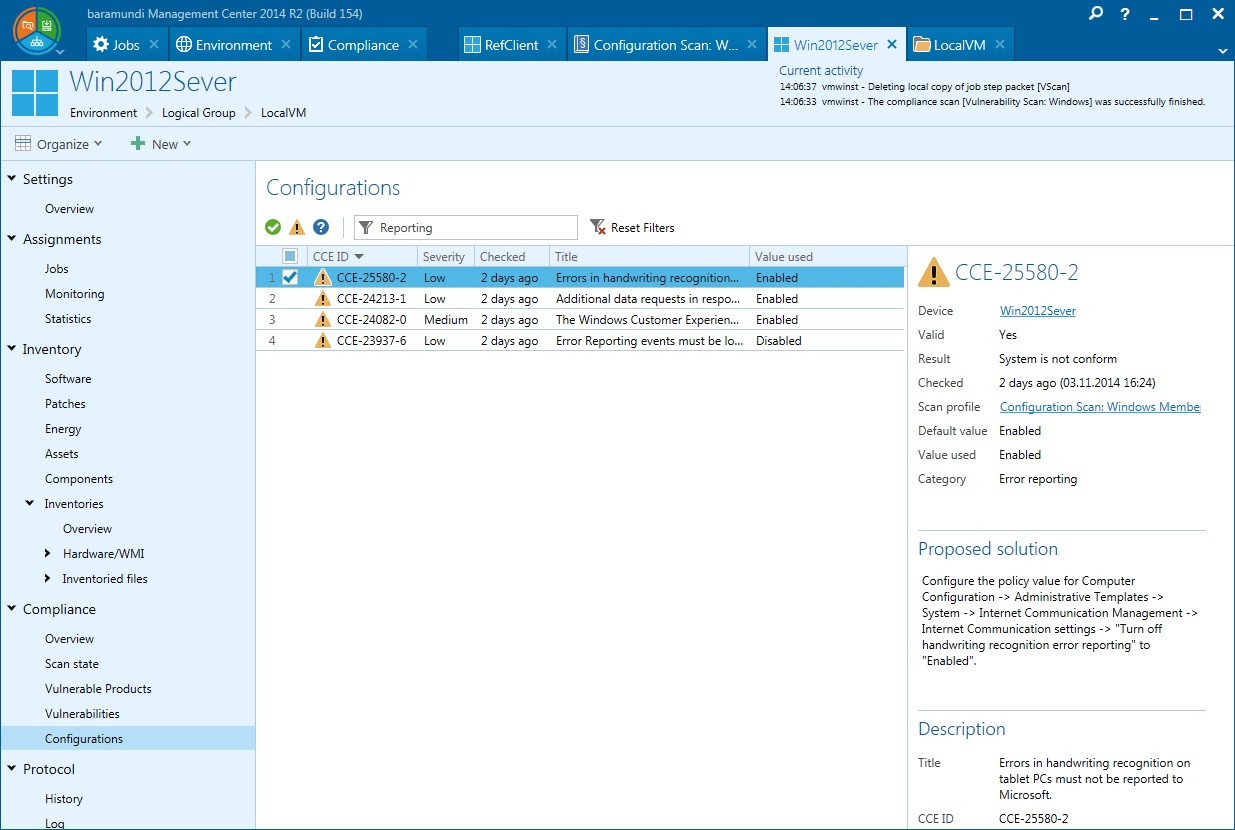The height and width of the screenshot is (830, 1235).
Task: Click the large warning icon in the details panel
Action: (x=933, y=272)
